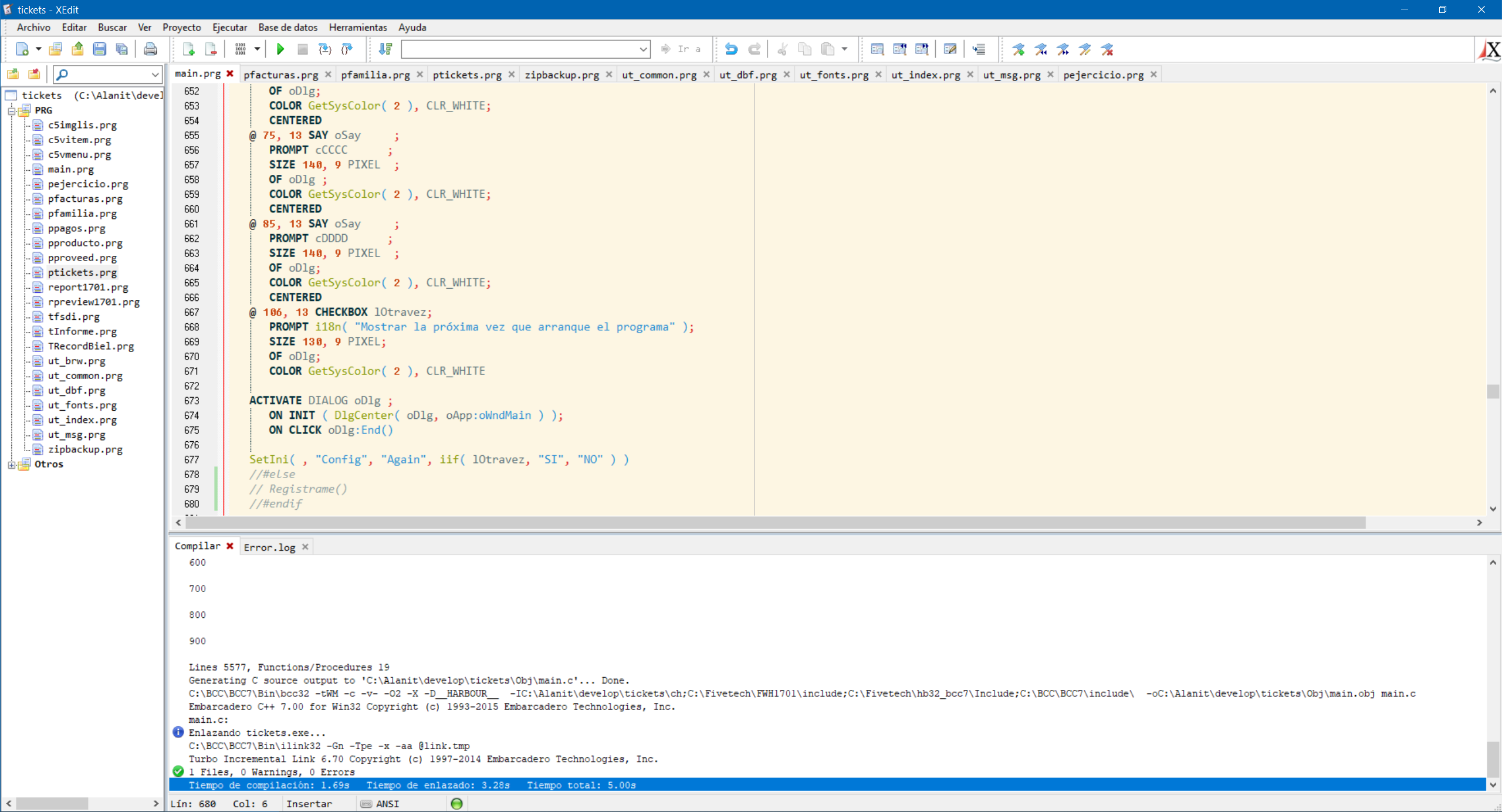Image resolution: width=1502 pixels, height=812 pixels.
Task: Click the ANSI encoding indicator
Action: (x=387, y=804)
